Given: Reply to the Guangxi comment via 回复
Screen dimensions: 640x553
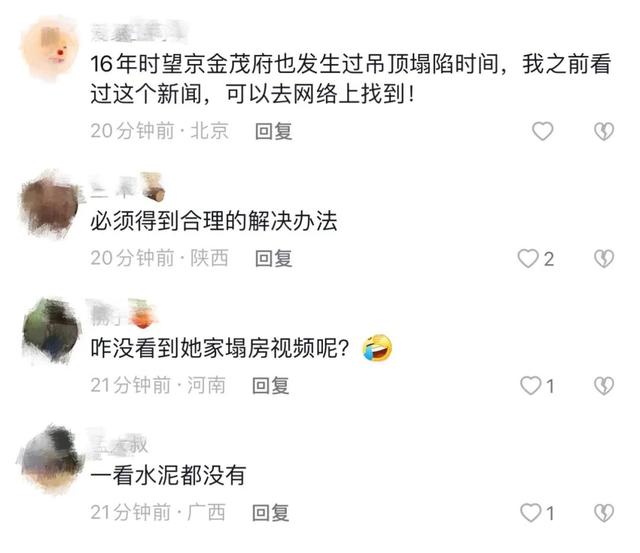Looking at the screenshot, I should [x=271, y=513].
